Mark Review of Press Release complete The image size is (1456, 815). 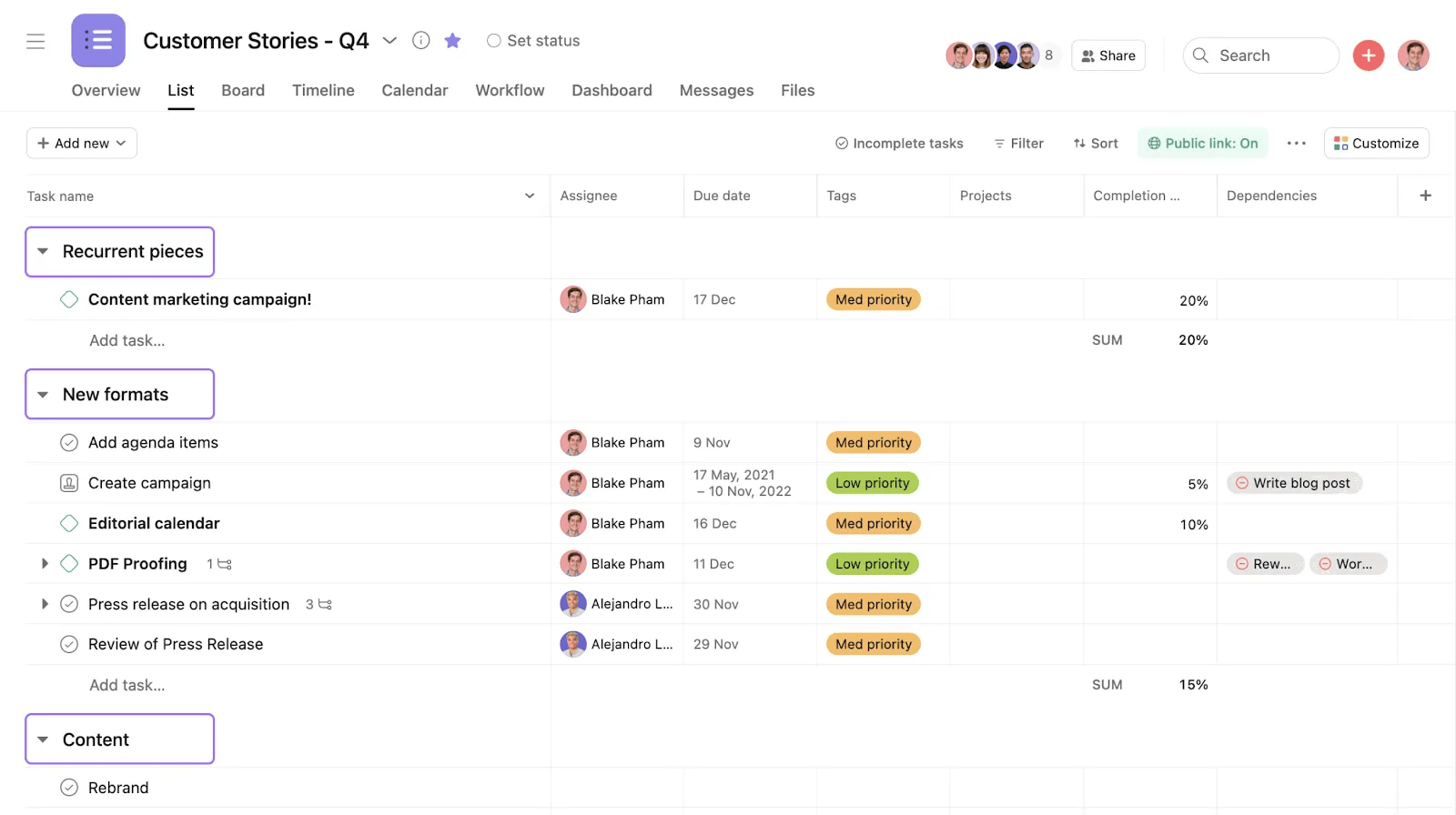tap(69, 645)
